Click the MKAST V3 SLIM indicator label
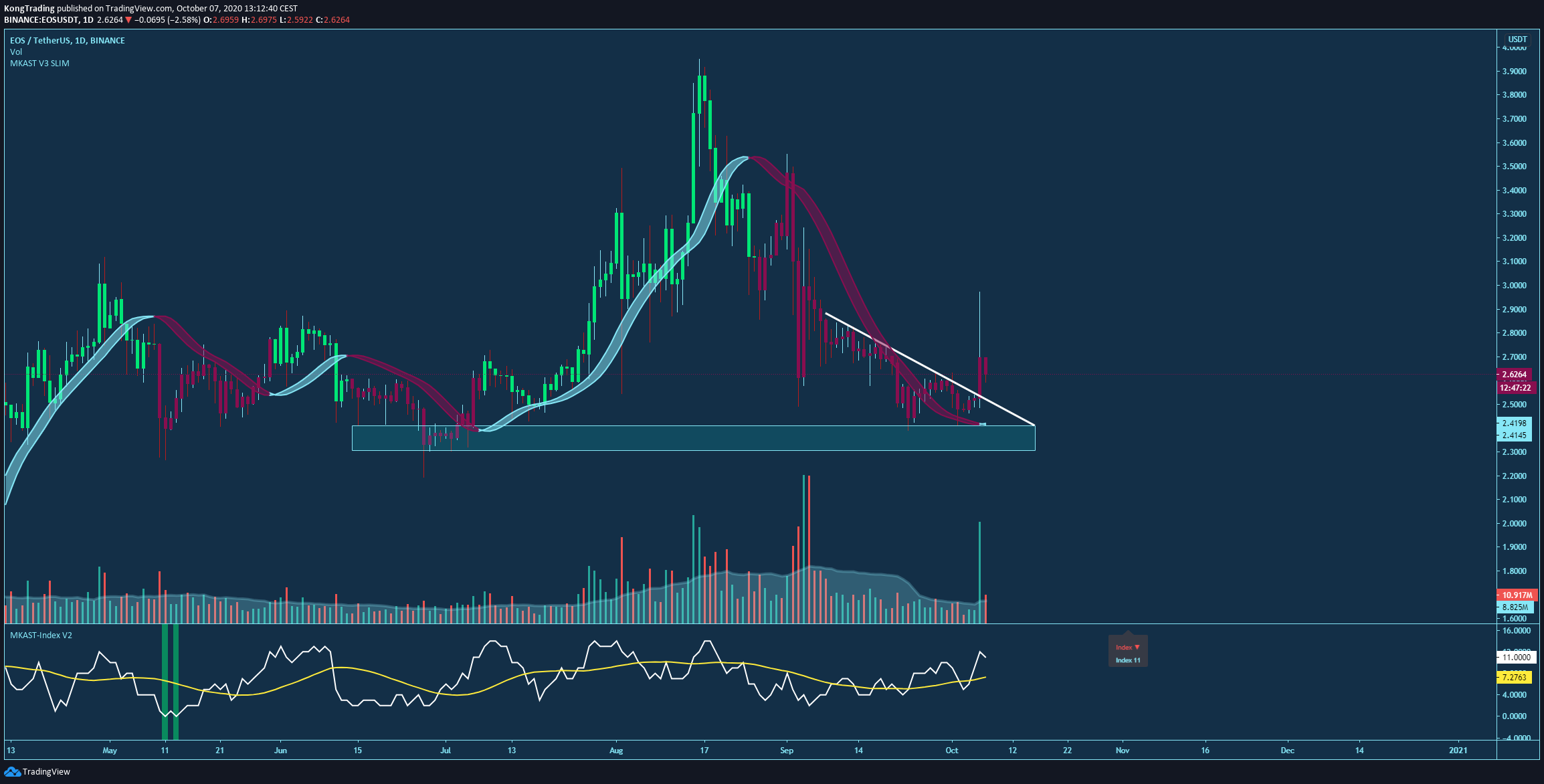Viewport: 1544px width, 784px height. [39, 64]
